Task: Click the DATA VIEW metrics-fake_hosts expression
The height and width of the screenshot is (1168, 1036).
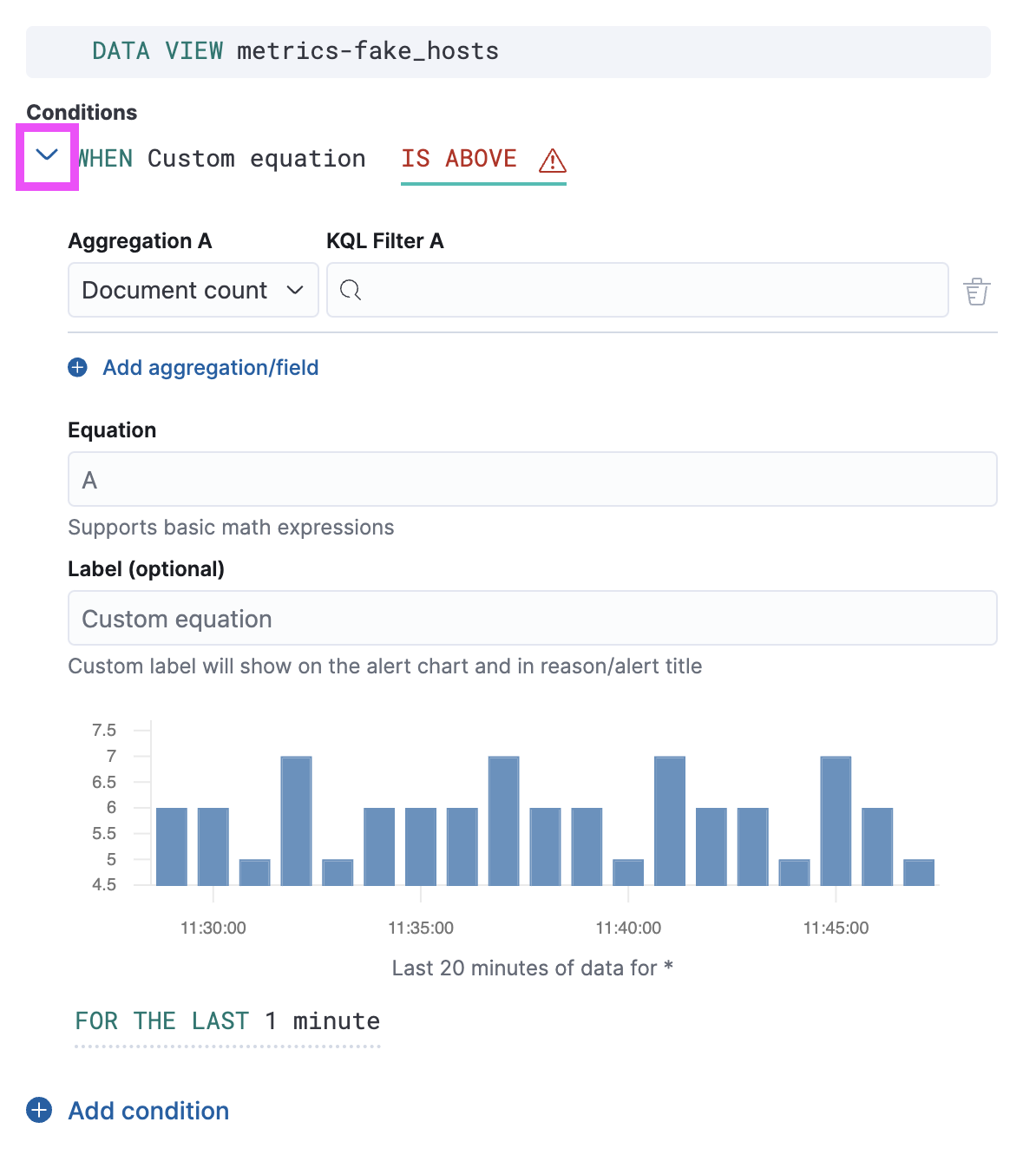Action: click(x=295, y=51)
